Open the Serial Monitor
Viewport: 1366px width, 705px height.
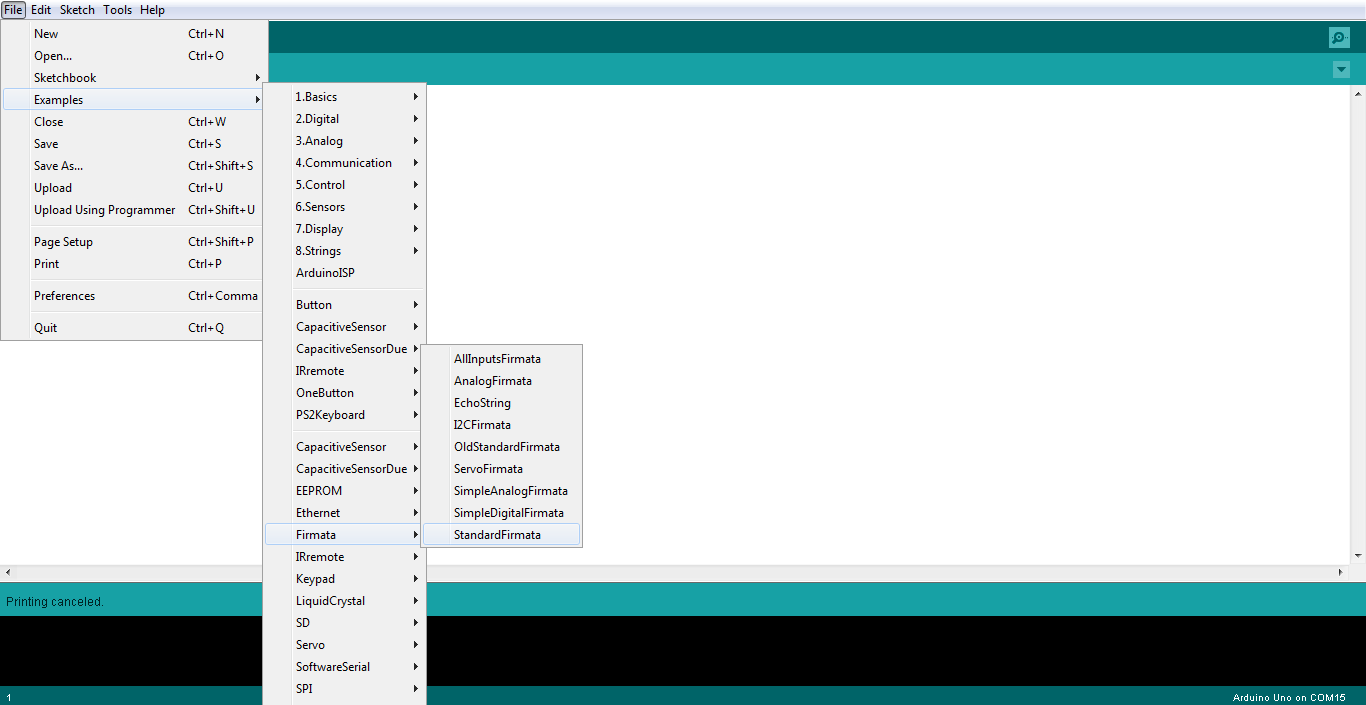pos(1339,37)
